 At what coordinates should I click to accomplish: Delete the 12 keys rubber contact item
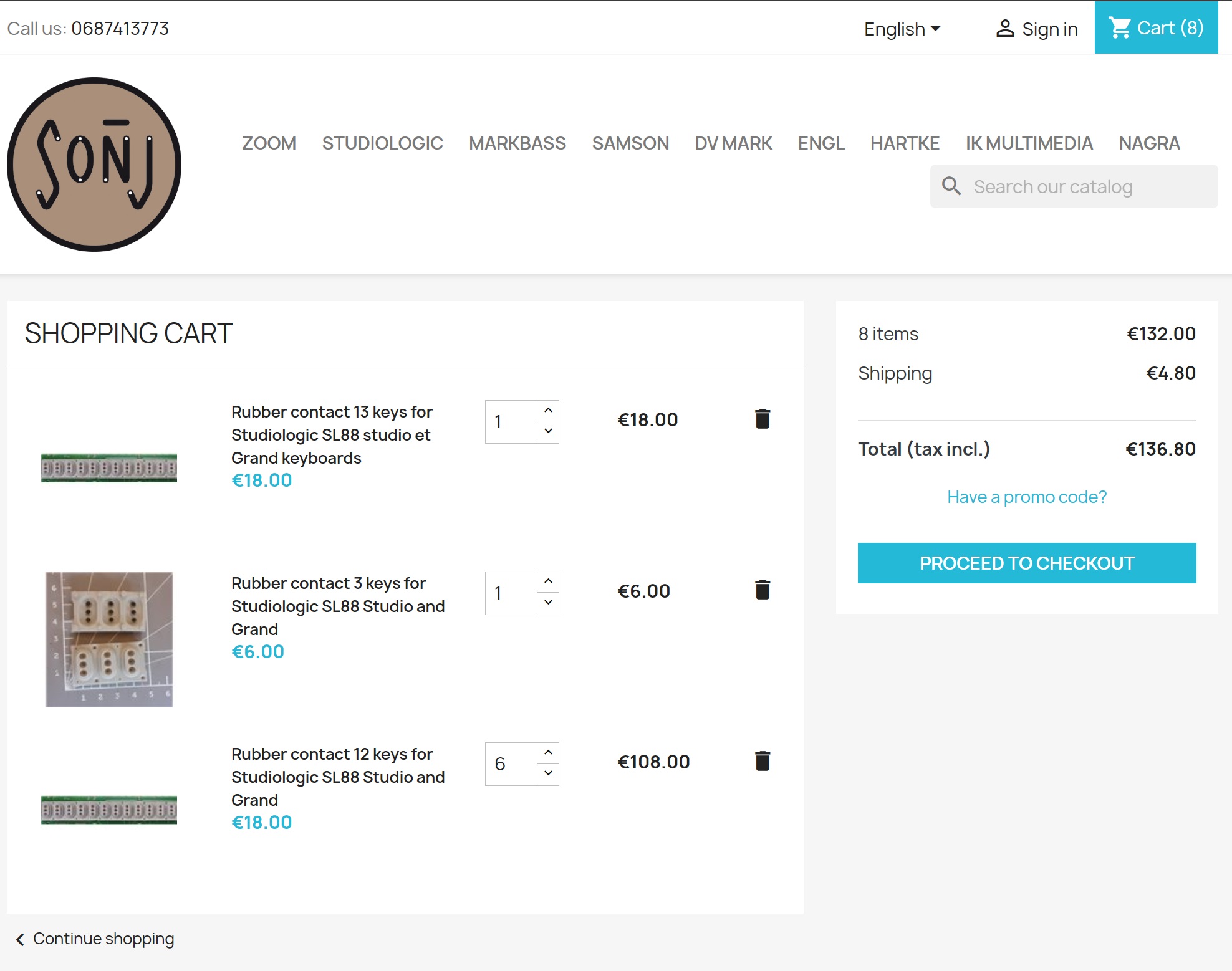pyautogui.click(x=762, y=762)
